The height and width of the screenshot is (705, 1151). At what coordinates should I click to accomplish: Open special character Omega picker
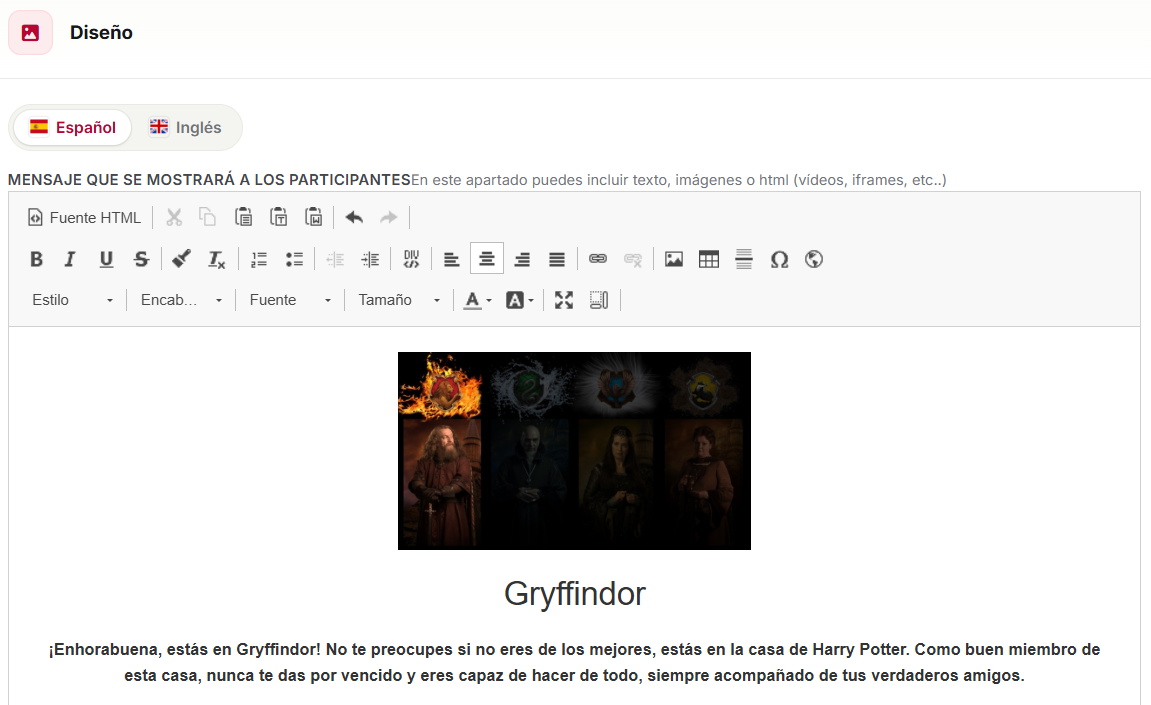(779, 259)
